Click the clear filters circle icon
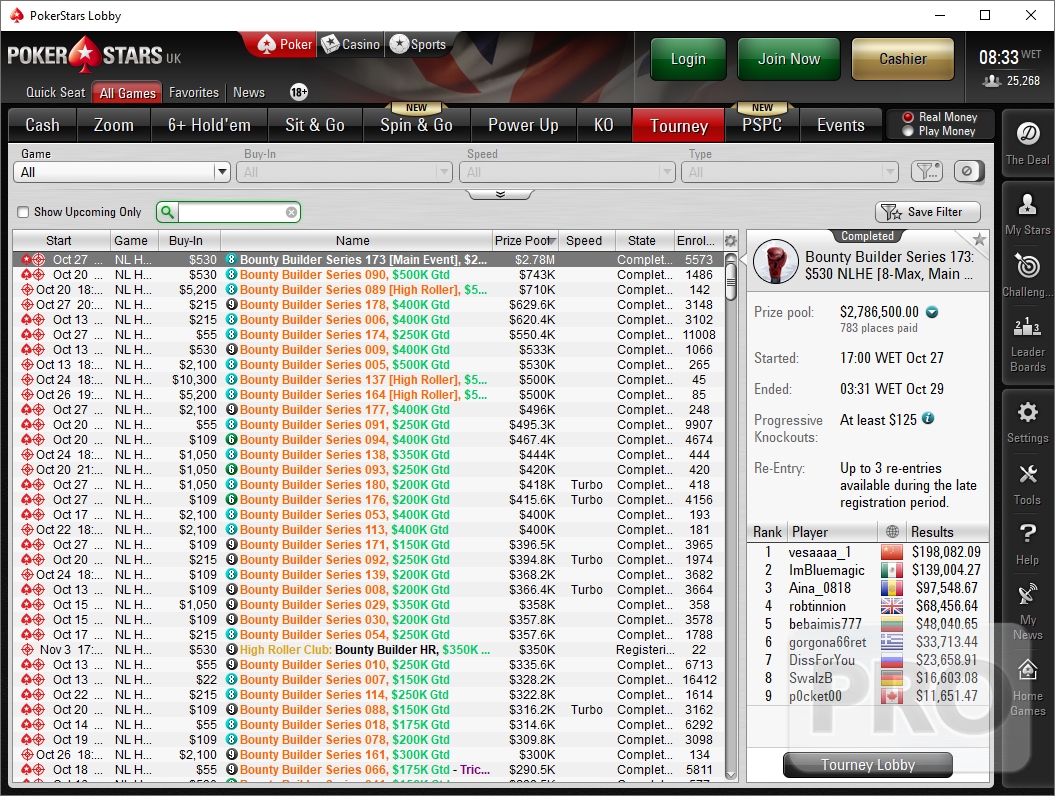Image resolution: width=1055 pixels, height=796 pixels. point(969,172)
